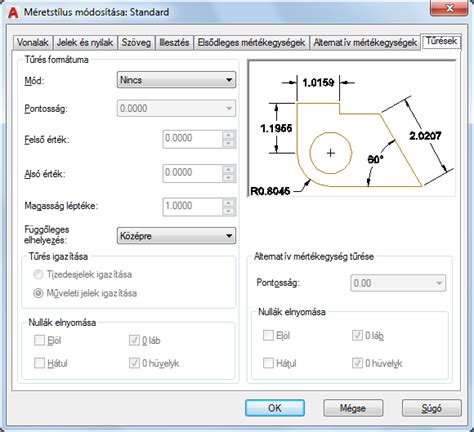Open the Illesztés tab
Screen dimensions: 474x432
tap(174, 43)
